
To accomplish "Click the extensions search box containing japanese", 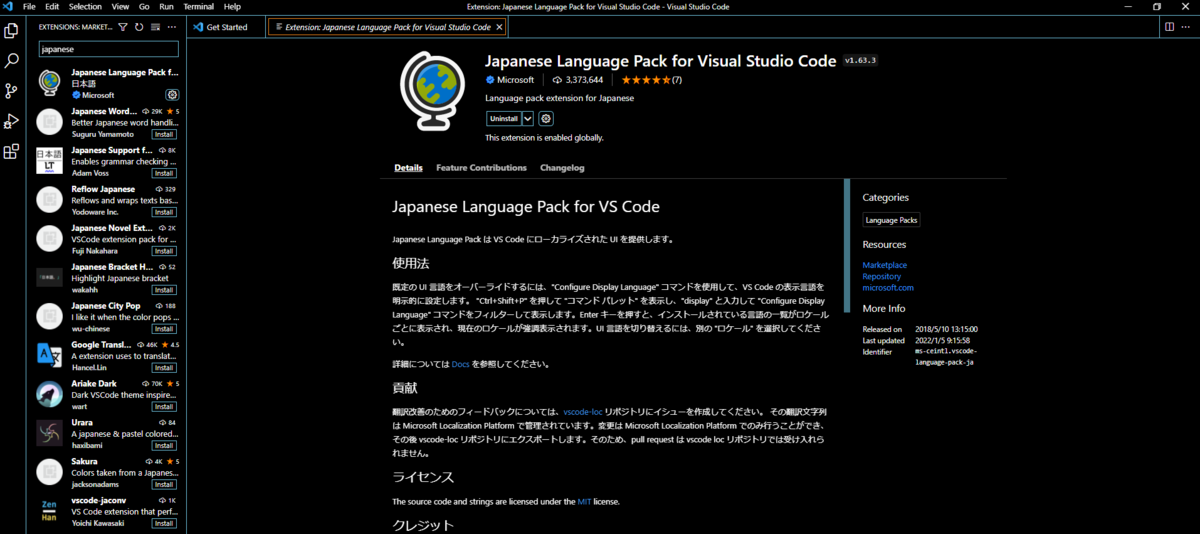I will 108,48.
